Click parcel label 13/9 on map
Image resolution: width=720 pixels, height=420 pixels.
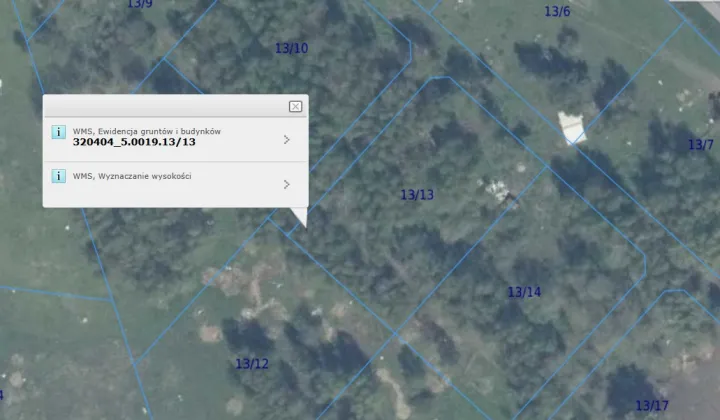[140, 4]
